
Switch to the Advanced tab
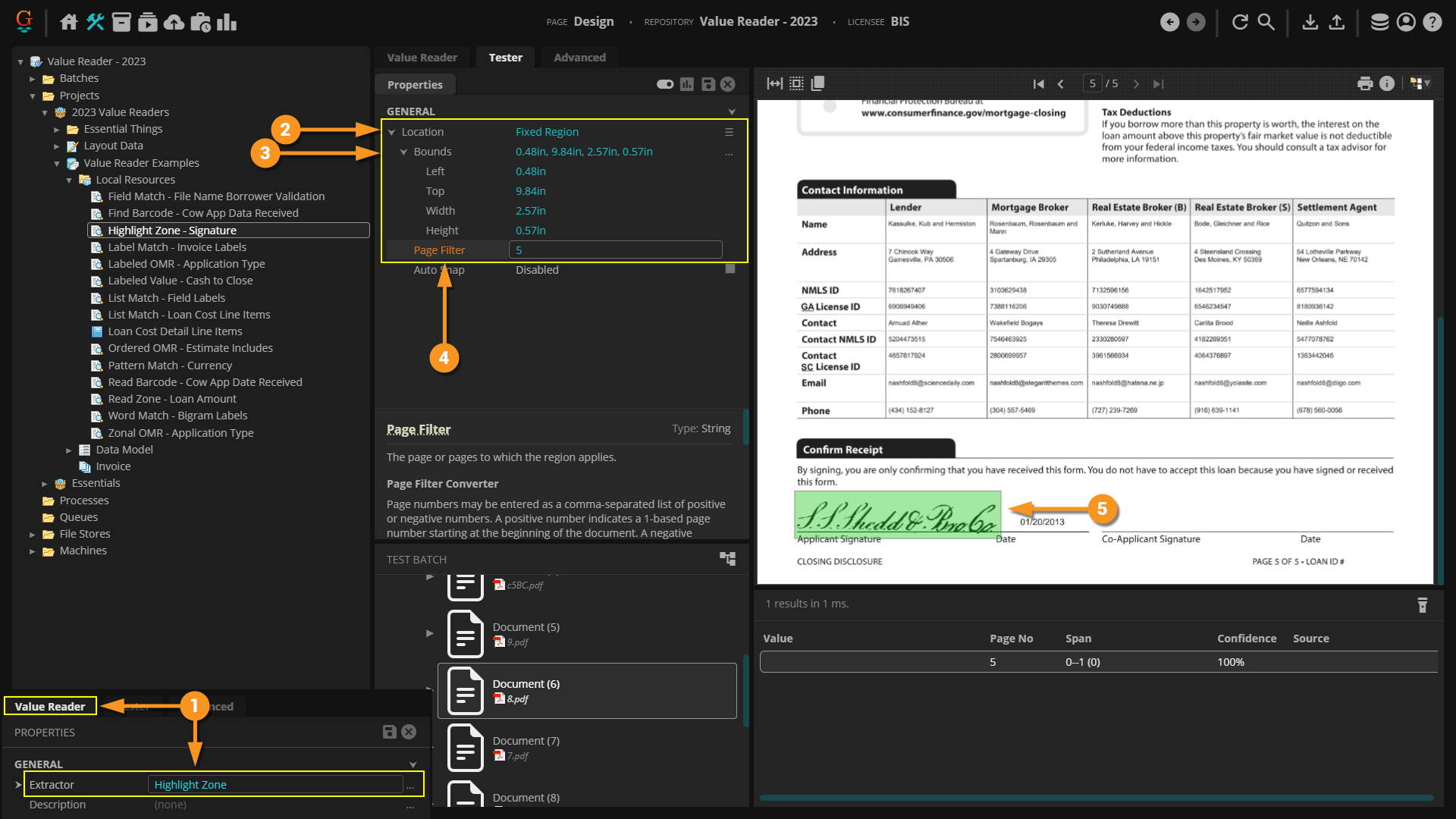(579, 58)
